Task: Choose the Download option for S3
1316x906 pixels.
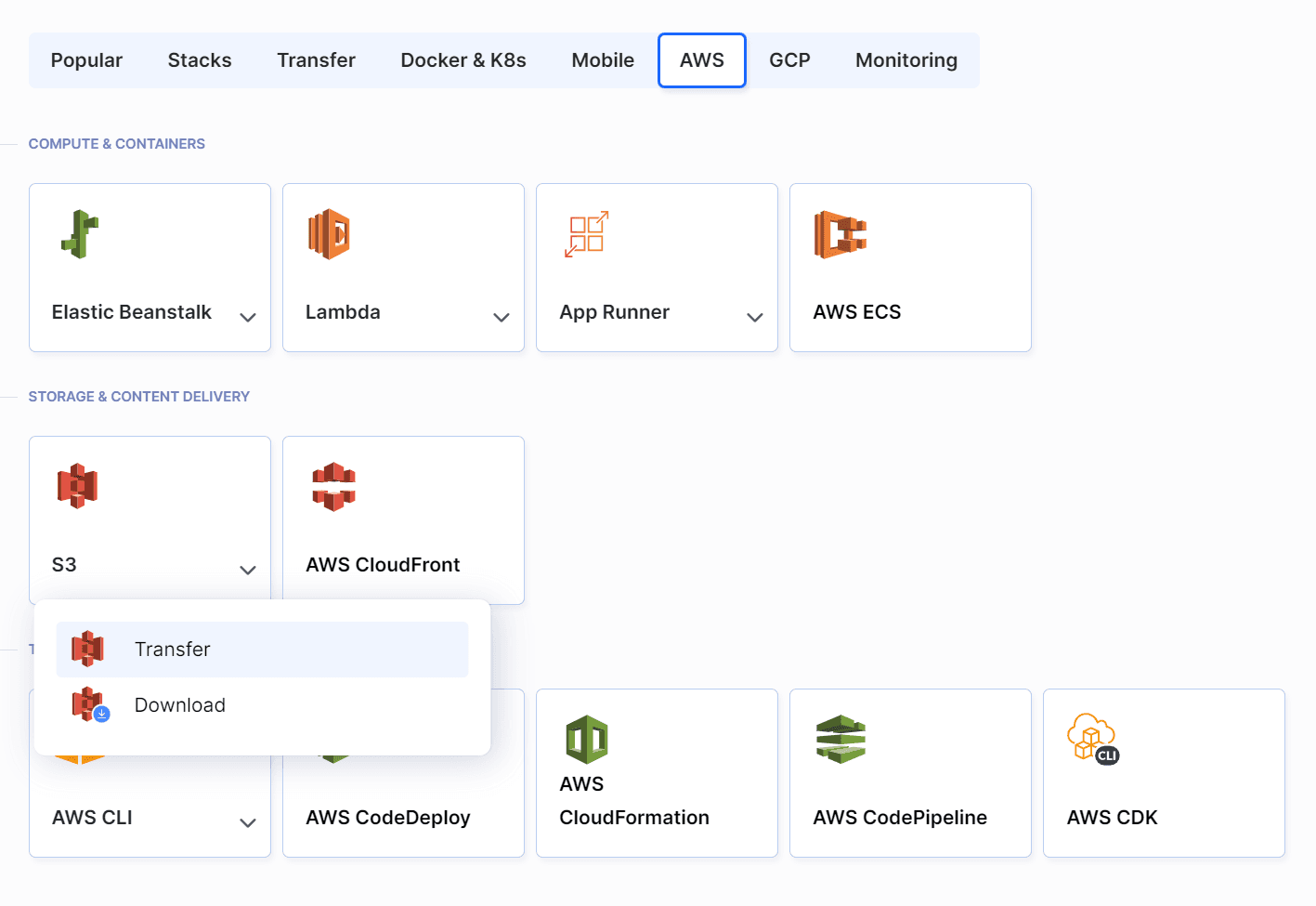Action: coord(179,704)
